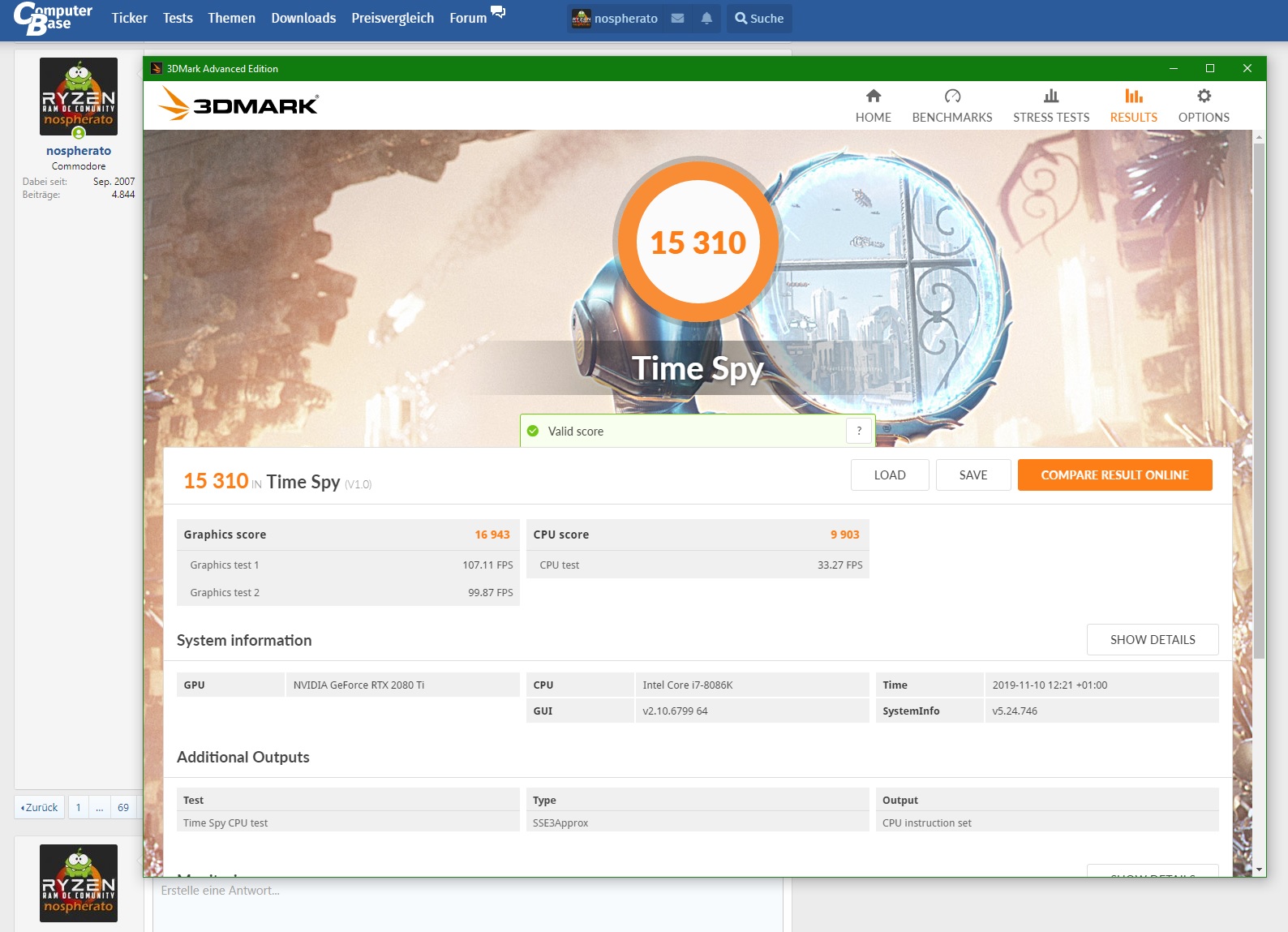The image size is (1288, 932).
Task: Switch to the BENCHMARKS tab
Action: (x=952, y=106)
